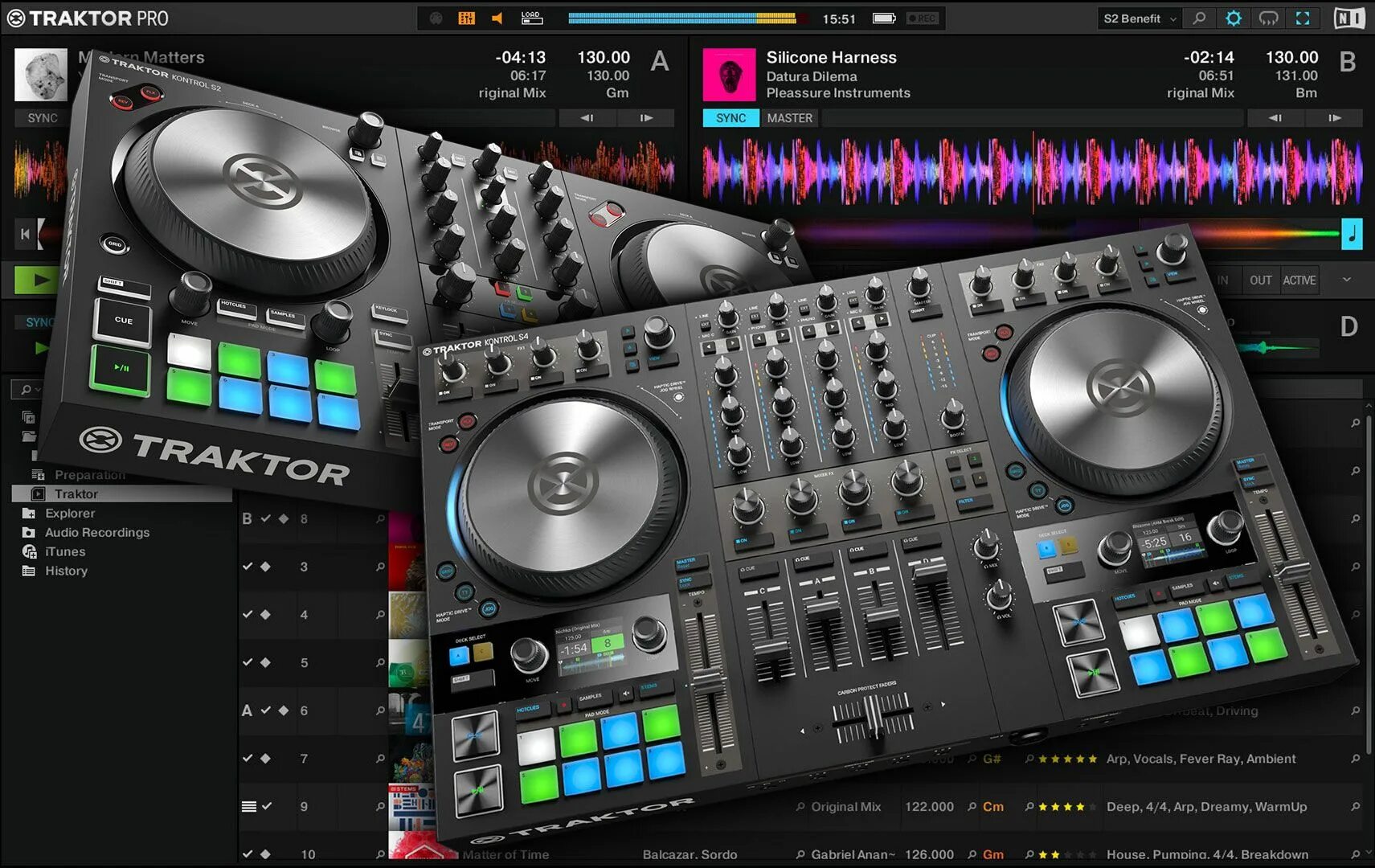This screenshot has height=868, width=1375.
Task: Open the deck A letter menu
Action: [660, 61]
